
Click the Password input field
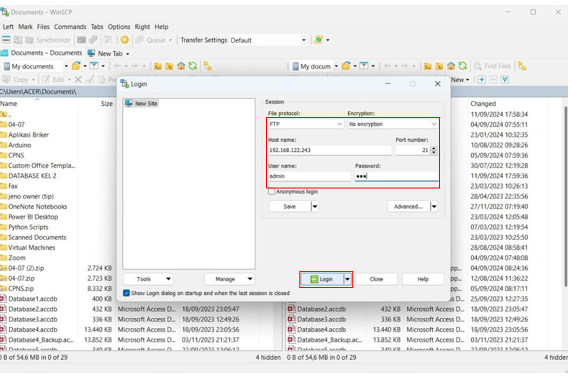click(x=397, y=176)
